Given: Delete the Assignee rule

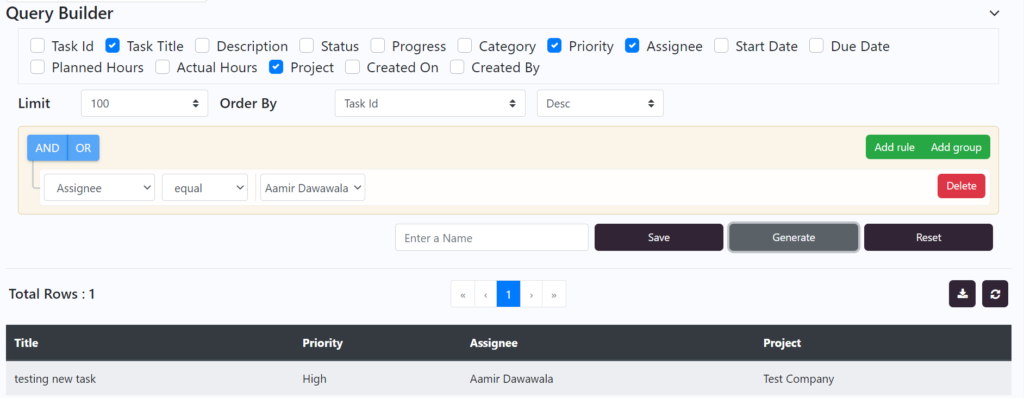Looking at the screenshot, I should (961, 186).
